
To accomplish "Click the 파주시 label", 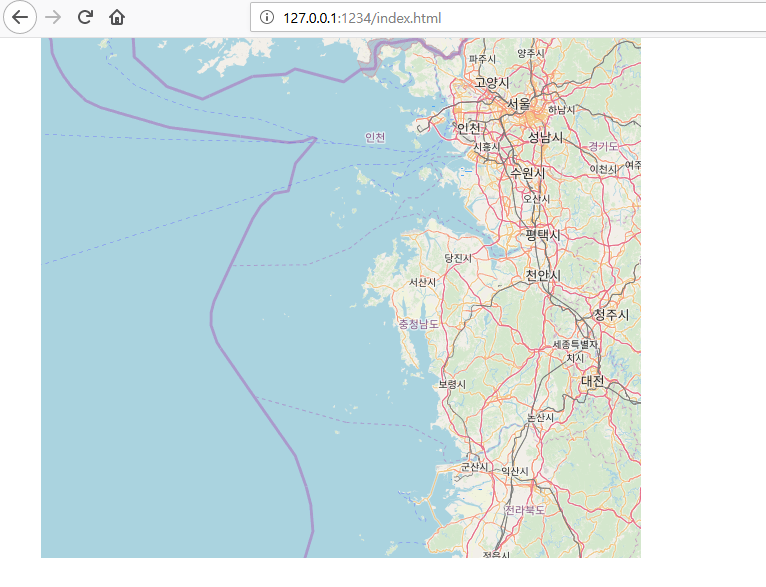I will [x=482, y=59].
